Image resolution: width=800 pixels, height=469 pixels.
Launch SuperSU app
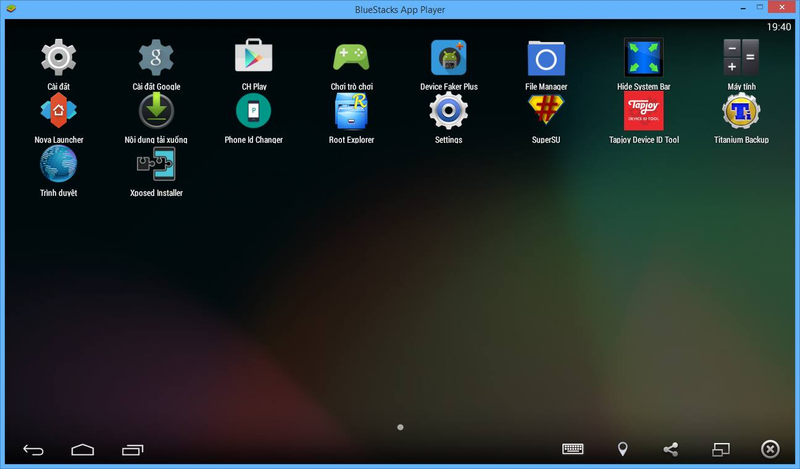coord(546,110)
